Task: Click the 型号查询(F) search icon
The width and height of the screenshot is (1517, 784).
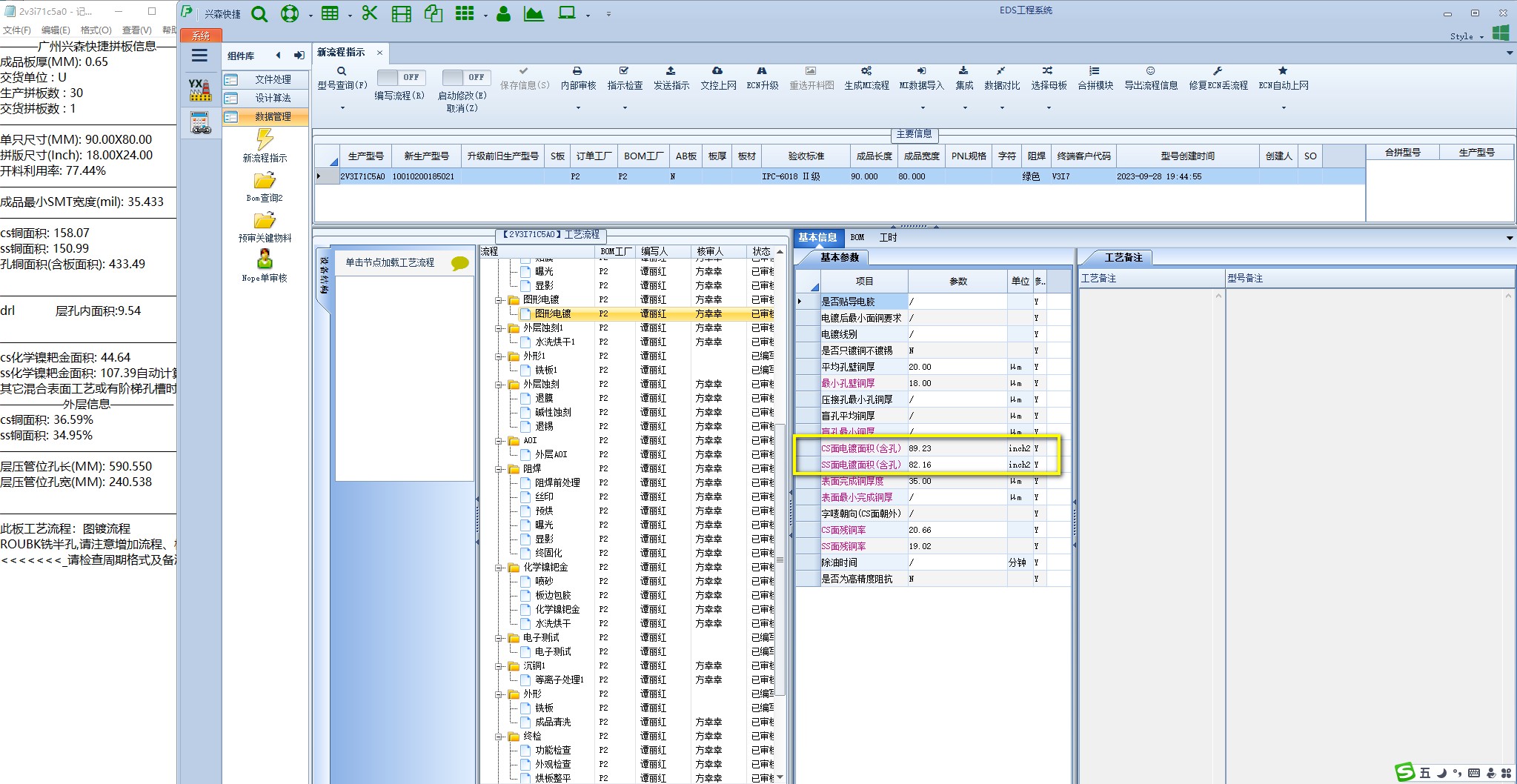Action: (342, 71)
